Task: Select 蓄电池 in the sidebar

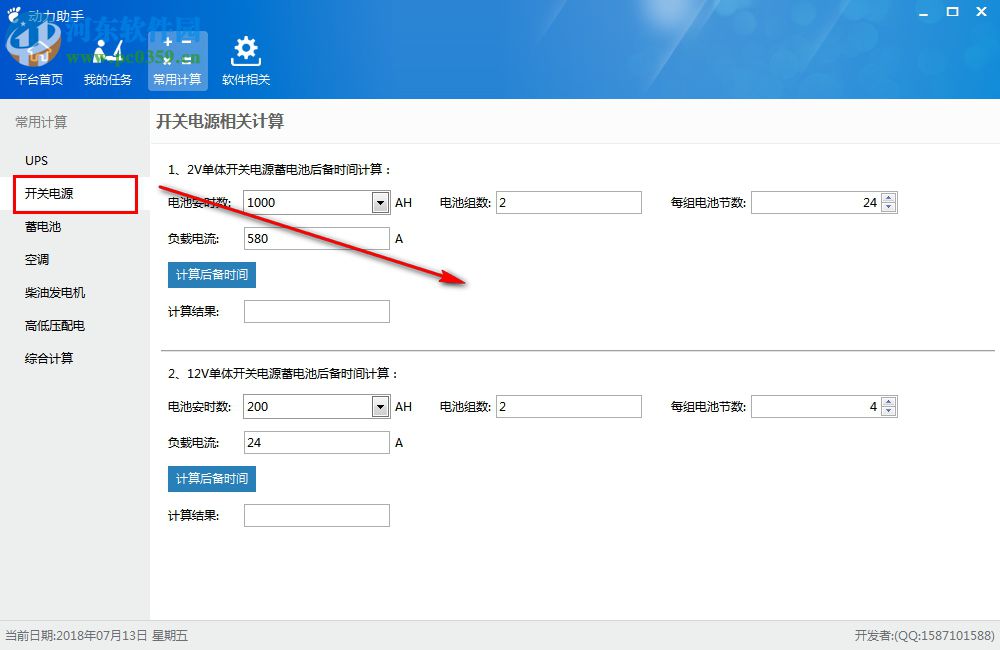Action: tap(43, 227)
